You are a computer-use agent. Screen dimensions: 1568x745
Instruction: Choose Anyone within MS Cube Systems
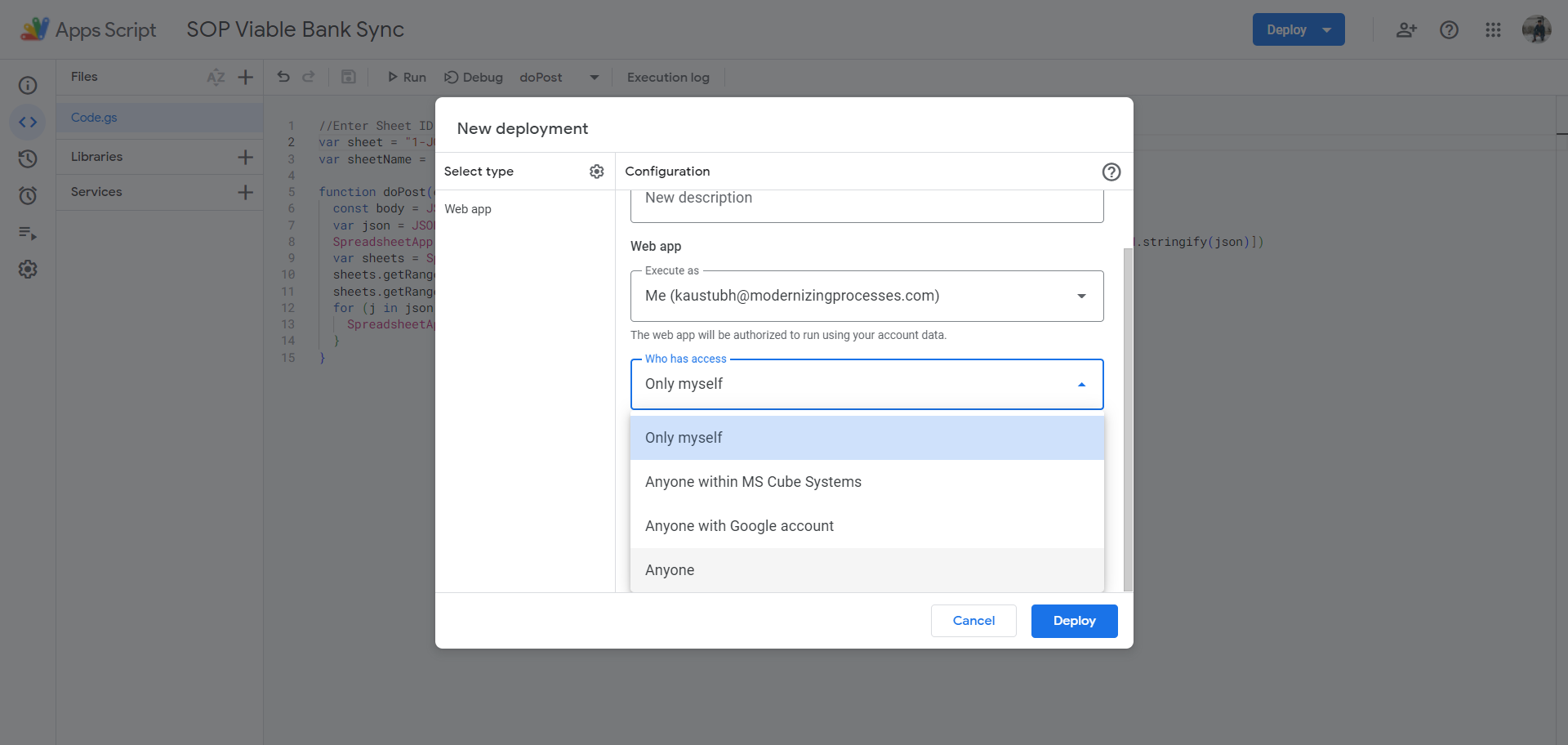point(866,482)
